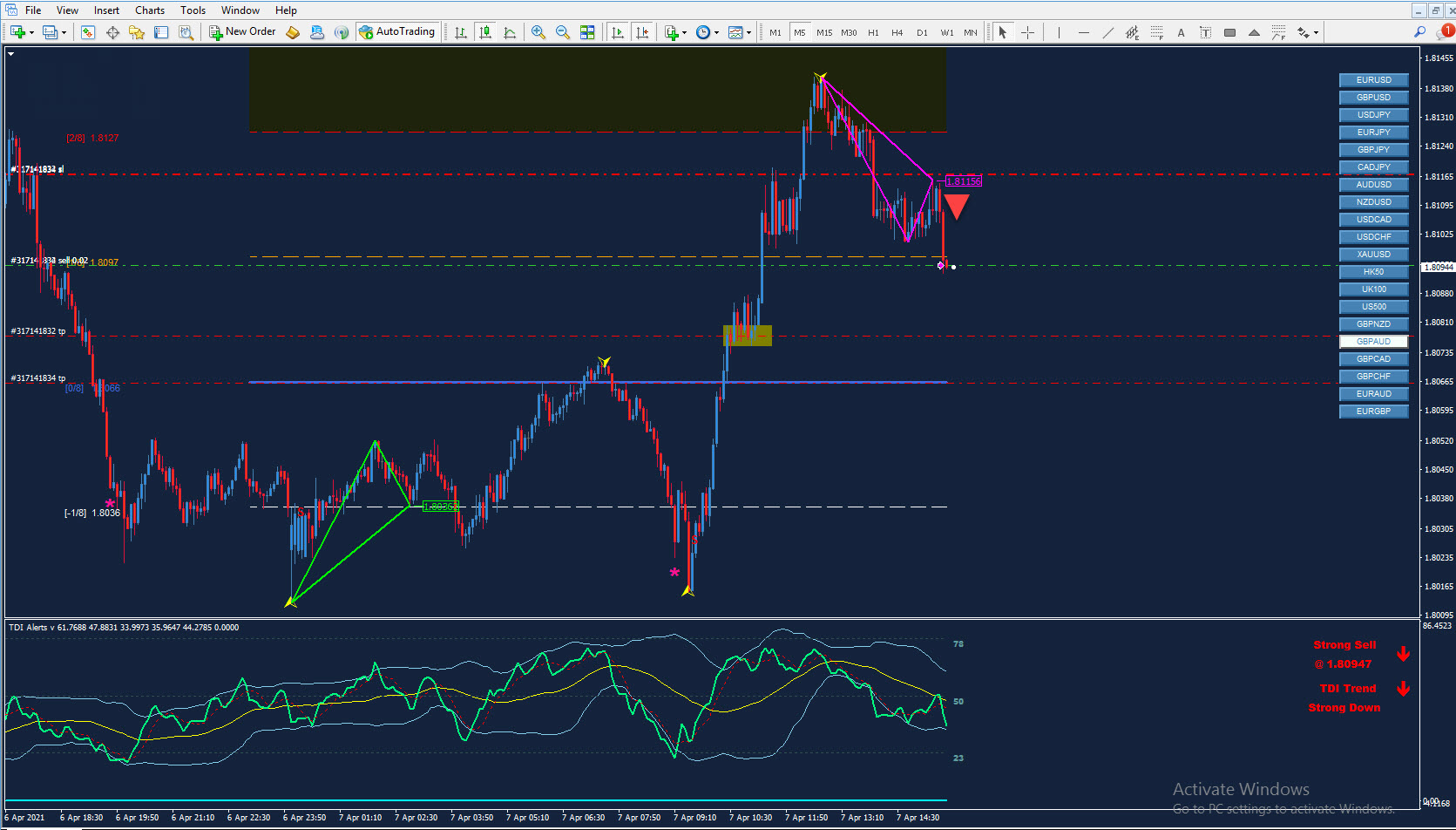Open the search magnifier in toolbar

coord(1419,32)
